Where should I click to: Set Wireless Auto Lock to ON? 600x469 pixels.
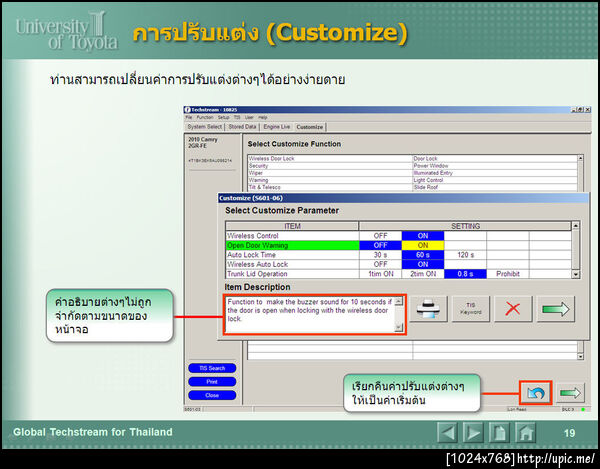click(423, 264)
